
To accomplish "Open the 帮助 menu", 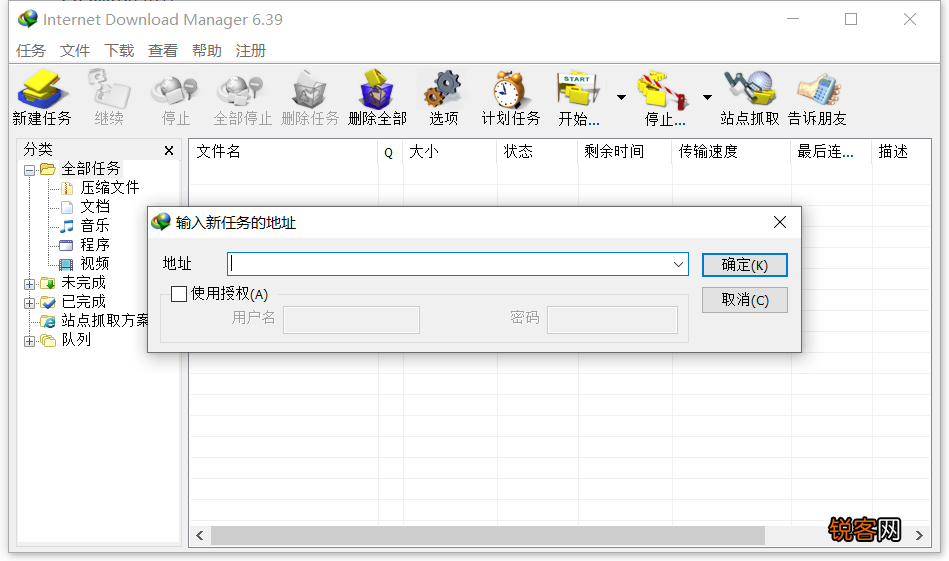I will tap(206, 51).
